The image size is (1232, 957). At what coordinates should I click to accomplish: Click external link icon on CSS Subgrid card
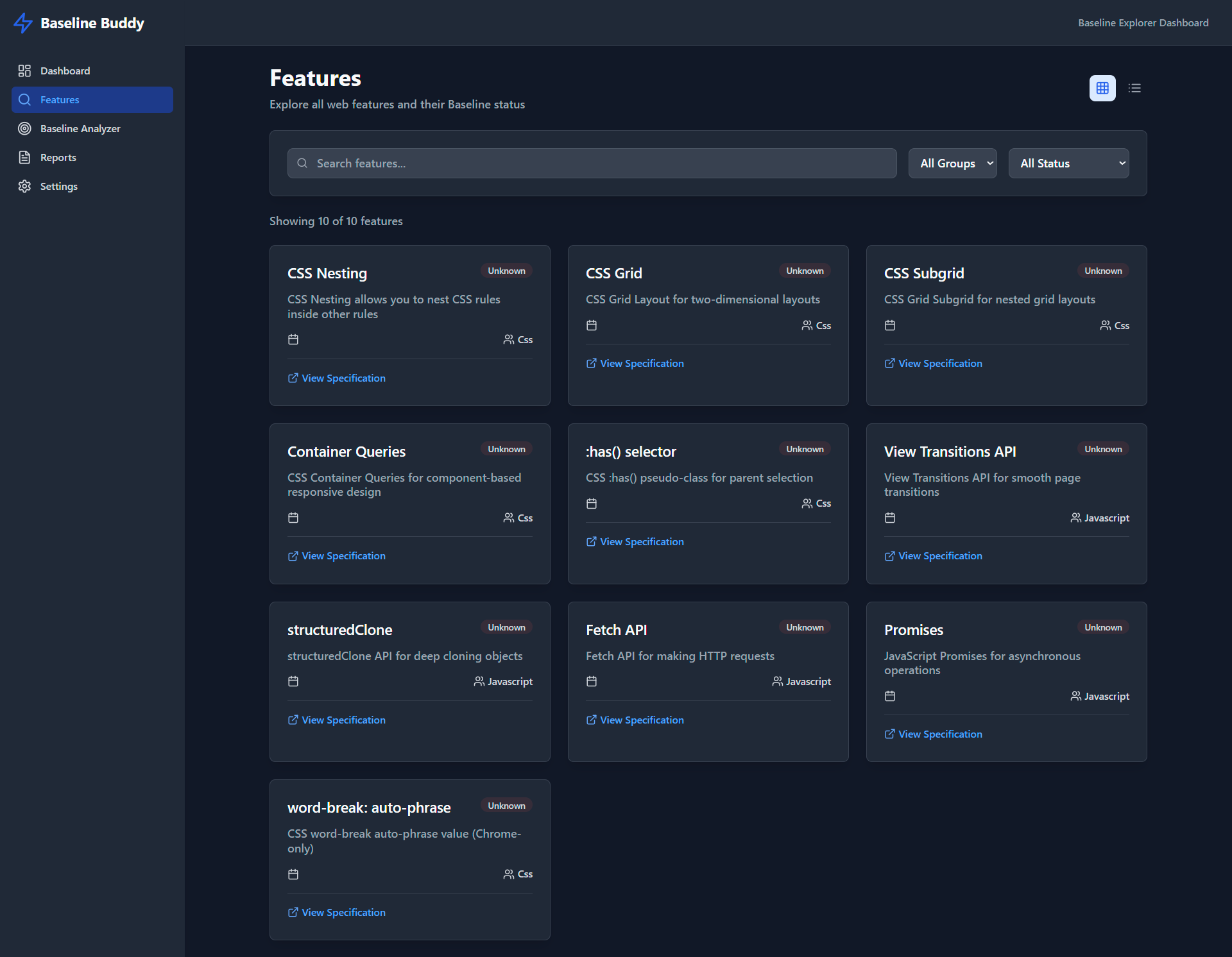click(889, 363)
